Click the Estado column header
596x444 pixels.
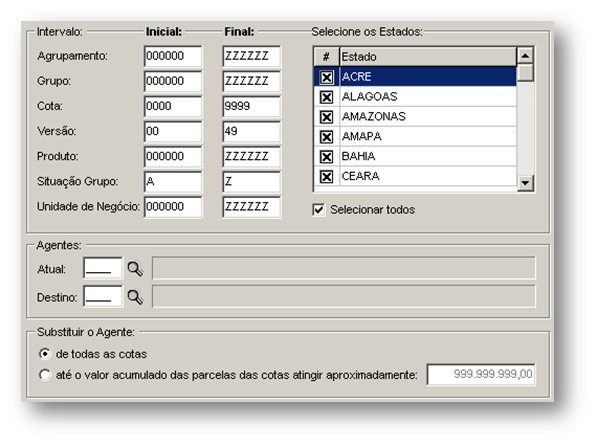click(x=428, y=57)
